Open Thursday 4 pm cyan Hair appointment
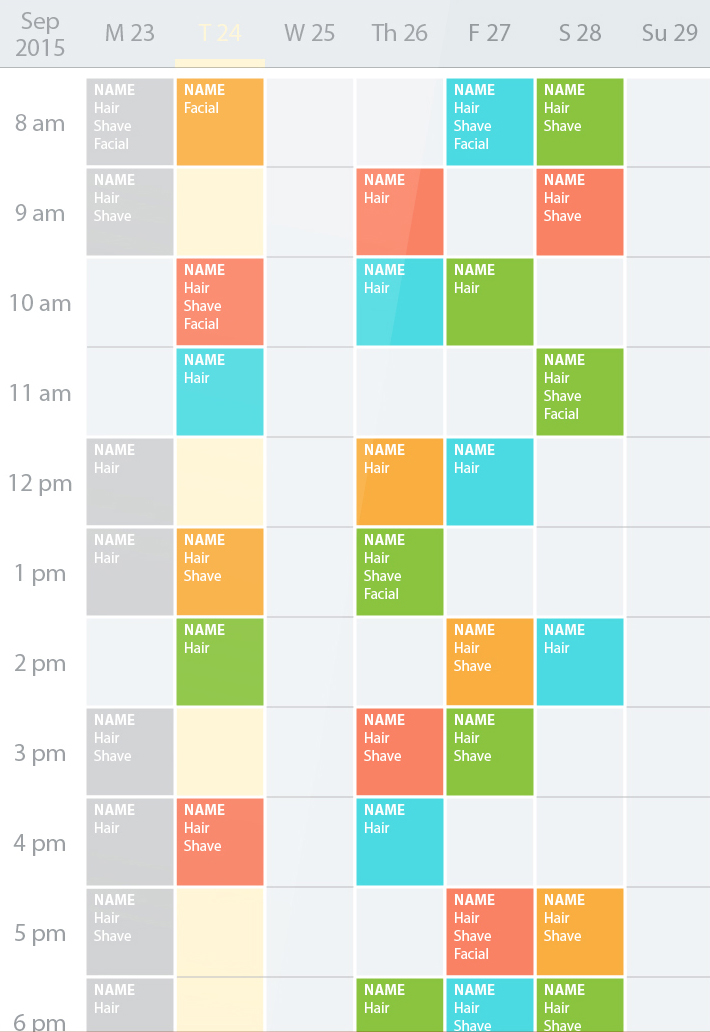The width and height of the screenshot is (710, 1032). tap(399, 842)
